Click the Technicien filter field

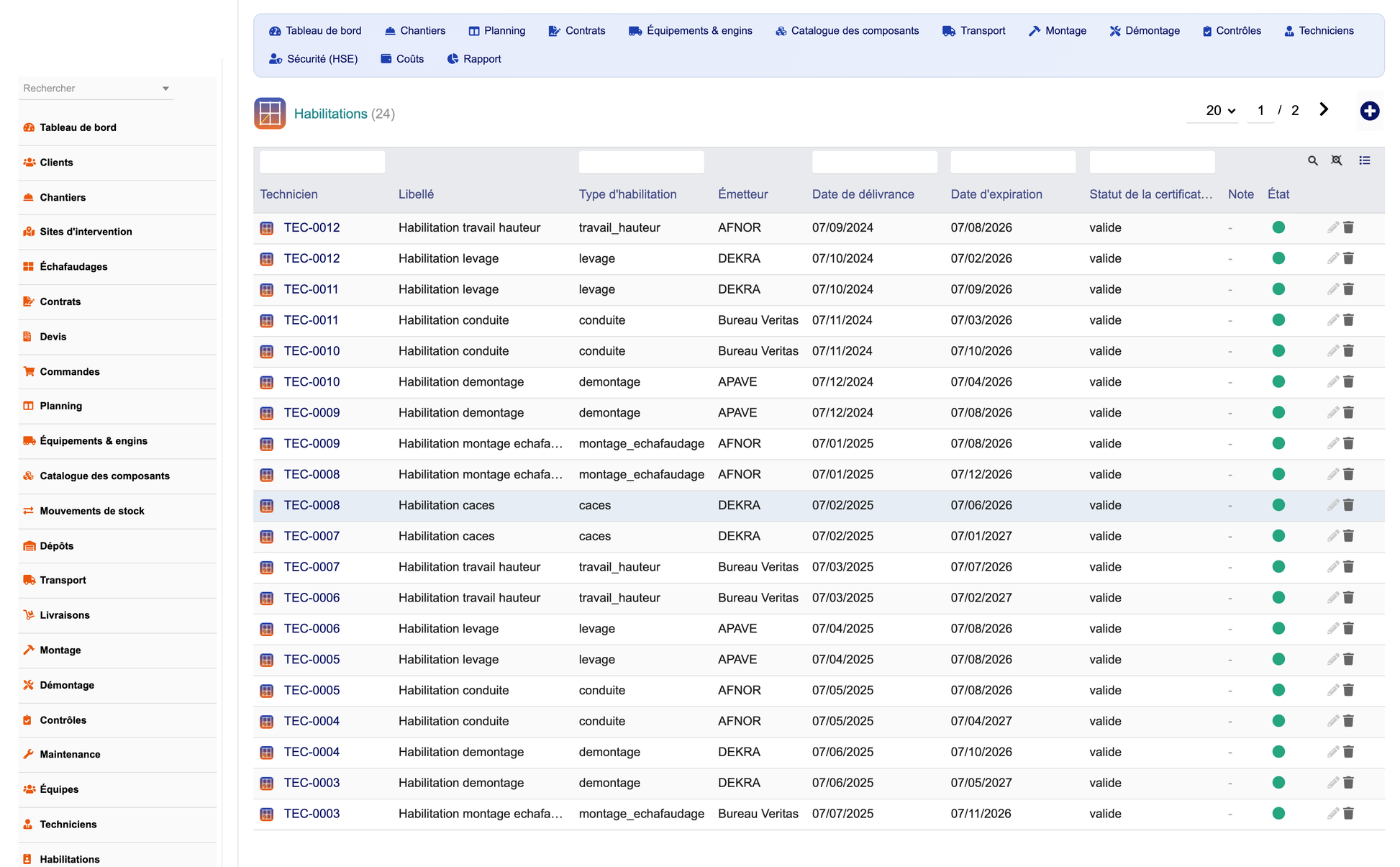(x=322, y=162)
